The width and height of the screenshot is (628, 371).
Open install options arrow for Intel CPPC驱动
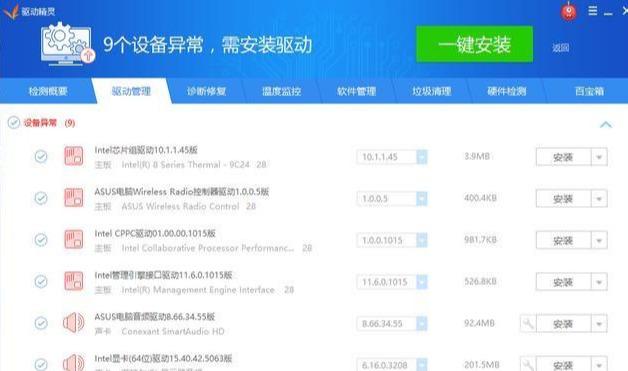coord(599,240)
